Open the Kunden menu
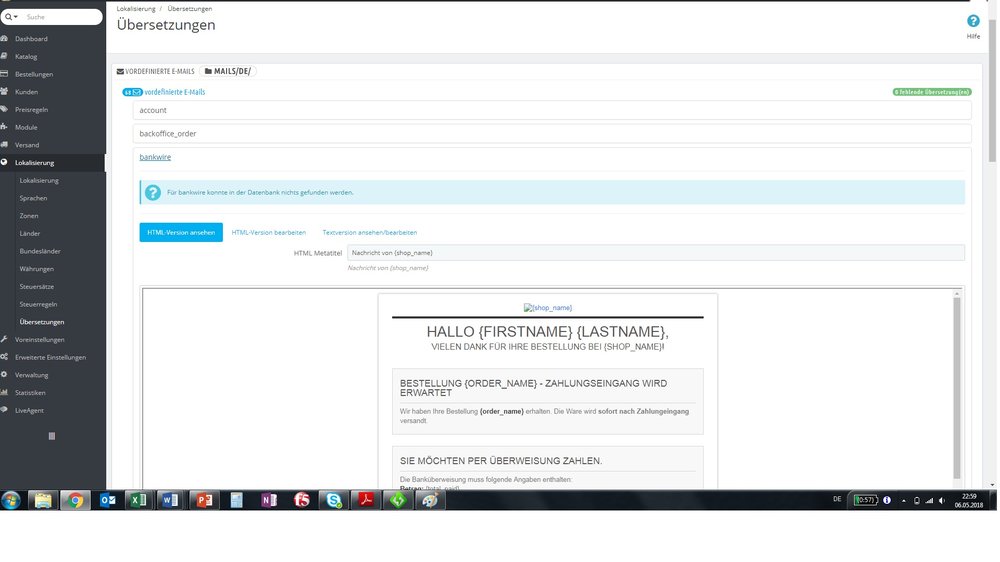This screenshot has width=1000, height=562. pyautogui.click(x=26, y=92)
